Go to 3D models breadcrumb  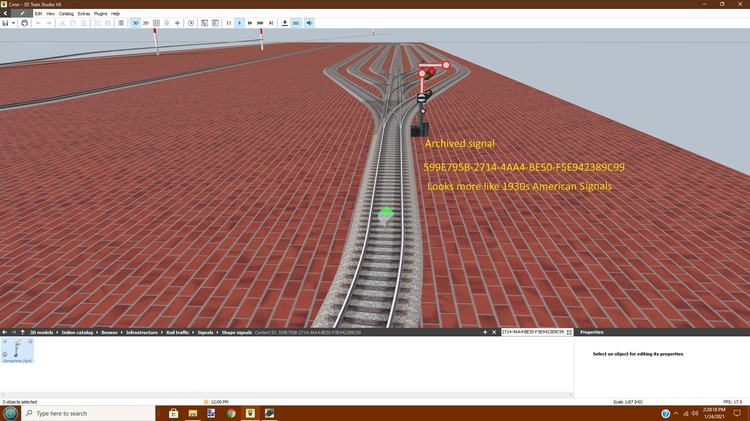pyautogui.click(x=42, y=332)
